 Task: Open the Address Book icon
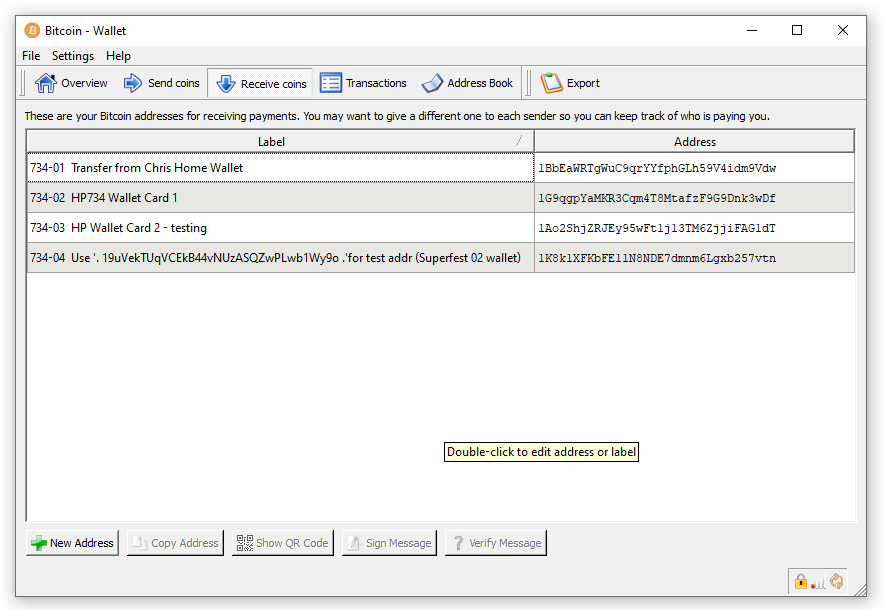[432, 83]
